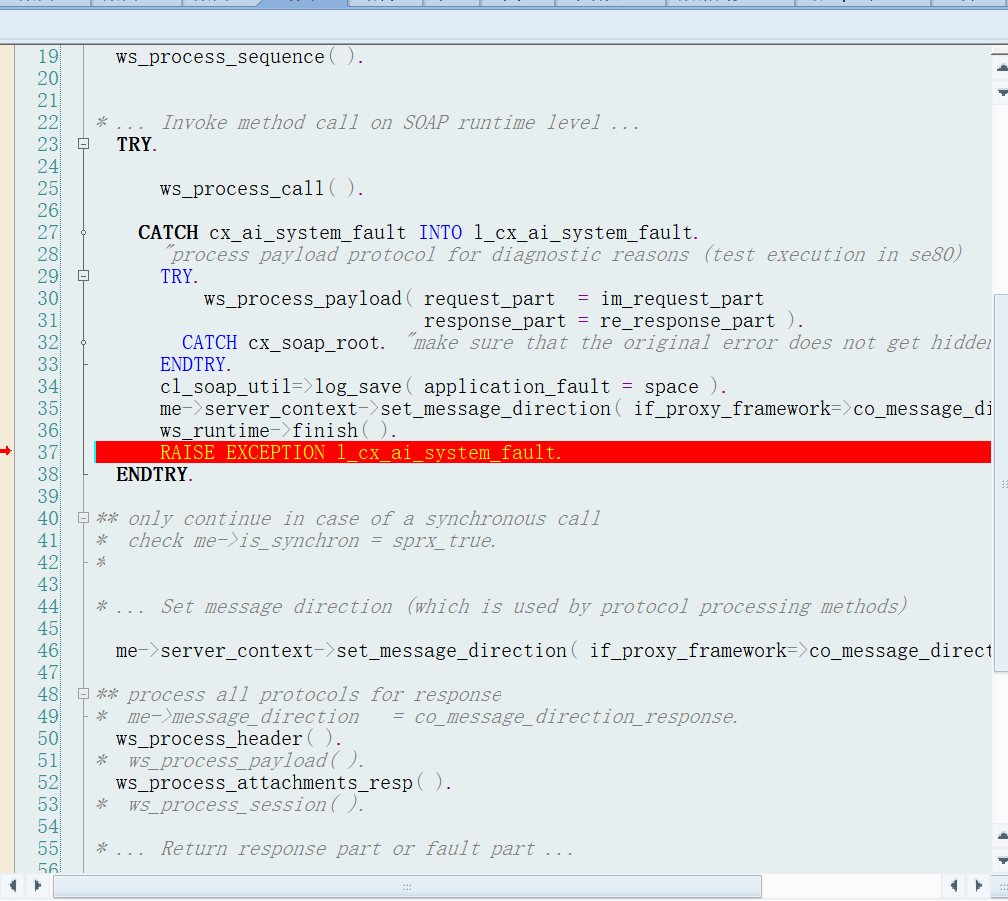1008x901 pixels.
Task: Collapse the nested TRY block on line 29
Action: (x=83, y=276)
